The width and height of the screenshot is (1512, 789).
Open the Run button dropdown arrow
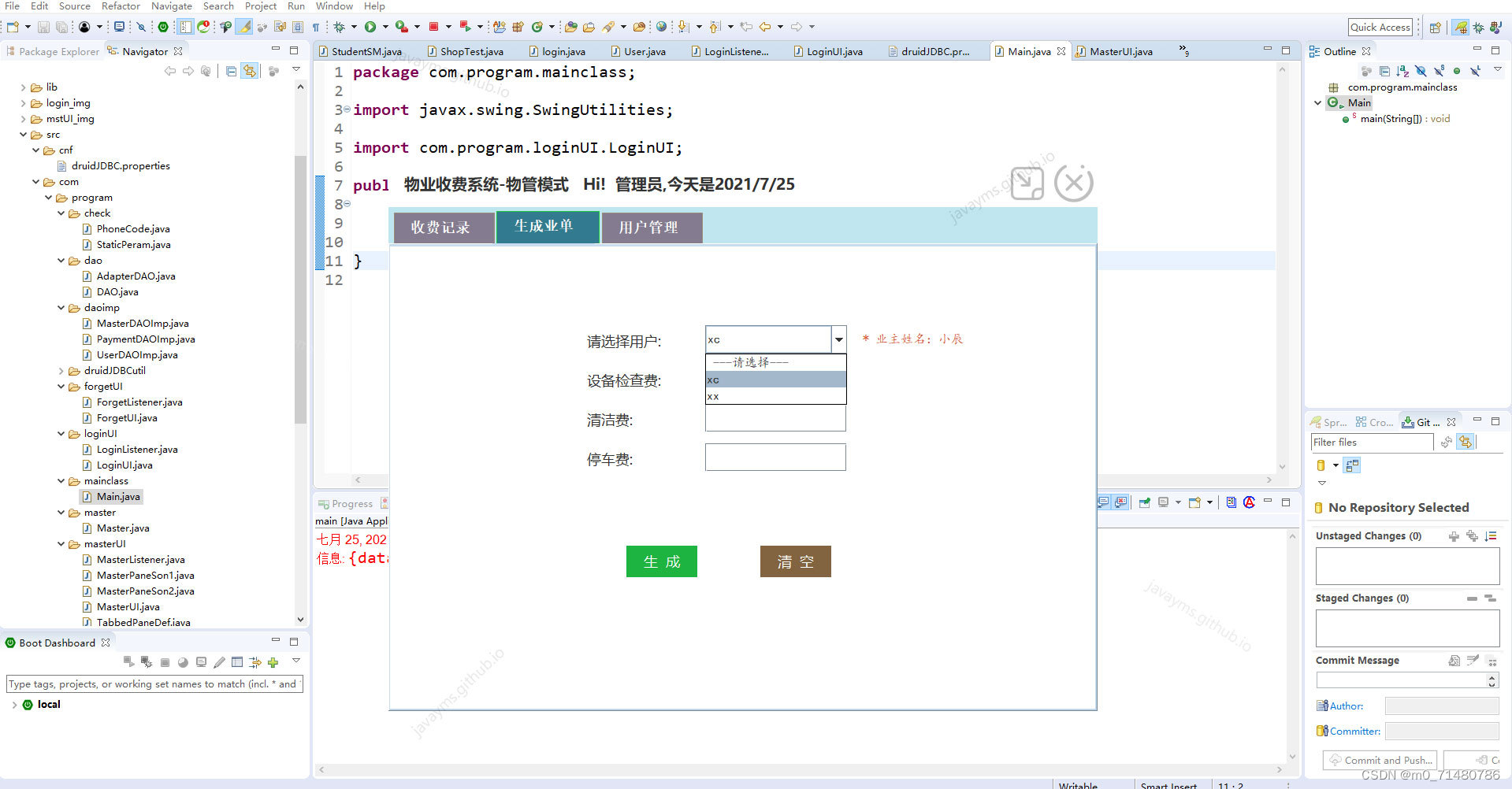coord(385,27)
